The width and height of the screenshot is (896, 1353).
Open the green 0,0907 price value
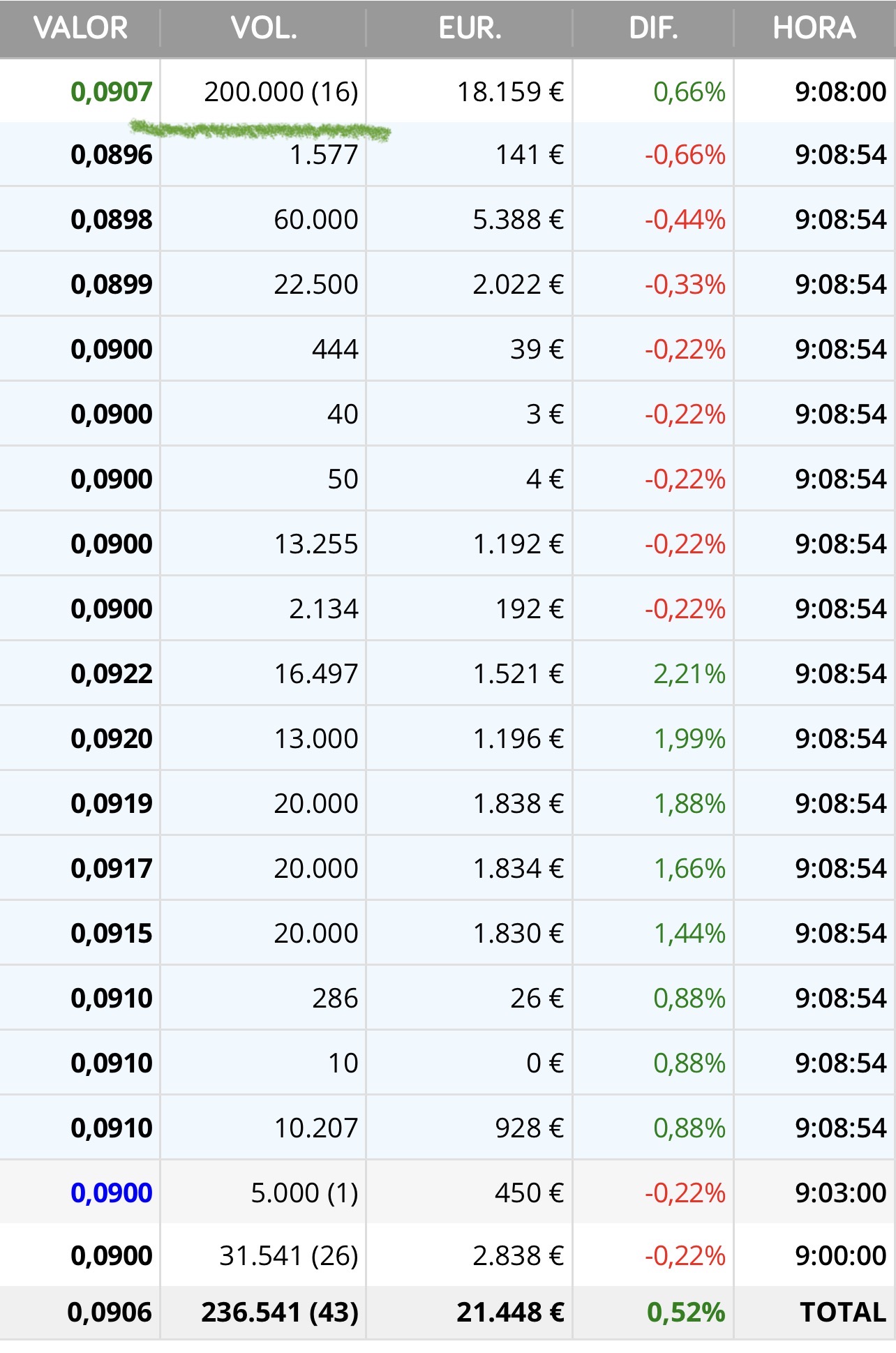[x=112, y=91]
